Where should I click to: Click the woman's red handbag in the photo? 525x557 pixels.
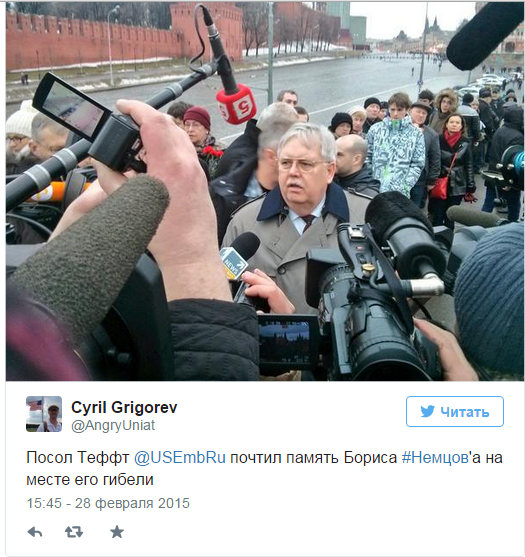pos(440,188)
